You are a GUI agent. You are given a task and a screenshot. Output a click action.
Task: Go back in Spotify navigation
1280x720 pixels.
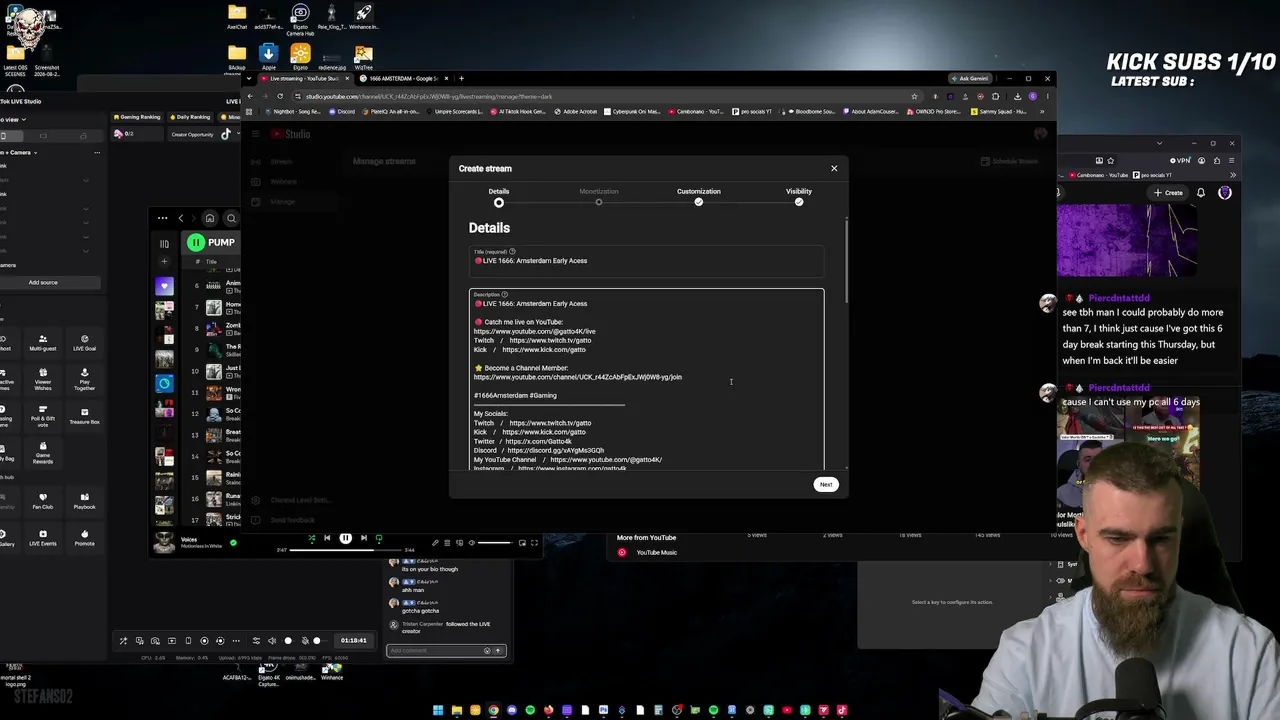click(x=181, y=218)
